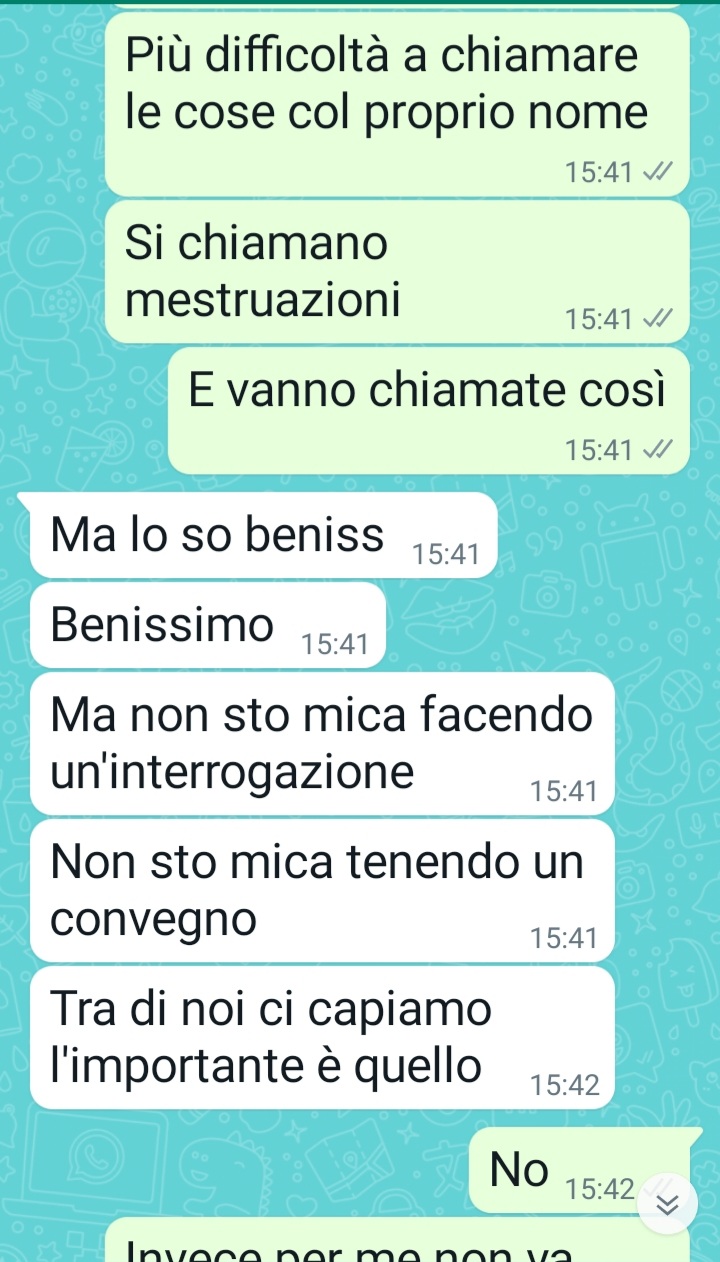The height and width of the screenshot is (1262, 720).
Task: Tap double check marks on 'Si chiamano mestruazioni'
Action: [x=656, y=320]
